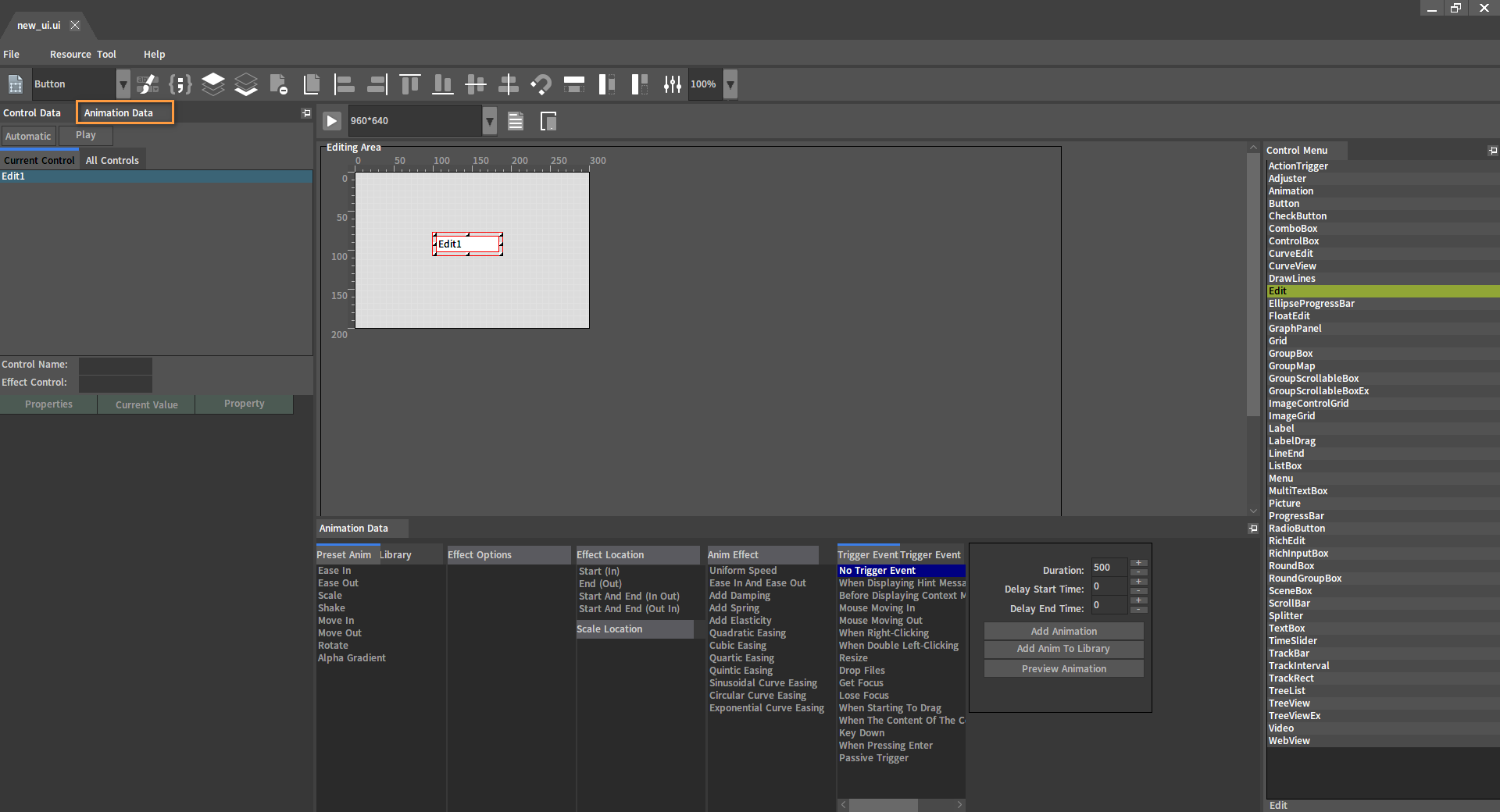1500x812 pixels.
Task: Click the canvas selection icon left of Button combo
Action: [x=16, y=84]
